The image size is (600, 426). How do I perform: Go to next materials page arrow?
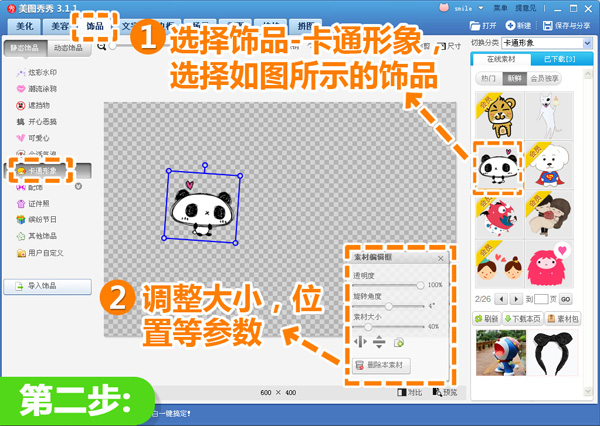tap(516, 299)
